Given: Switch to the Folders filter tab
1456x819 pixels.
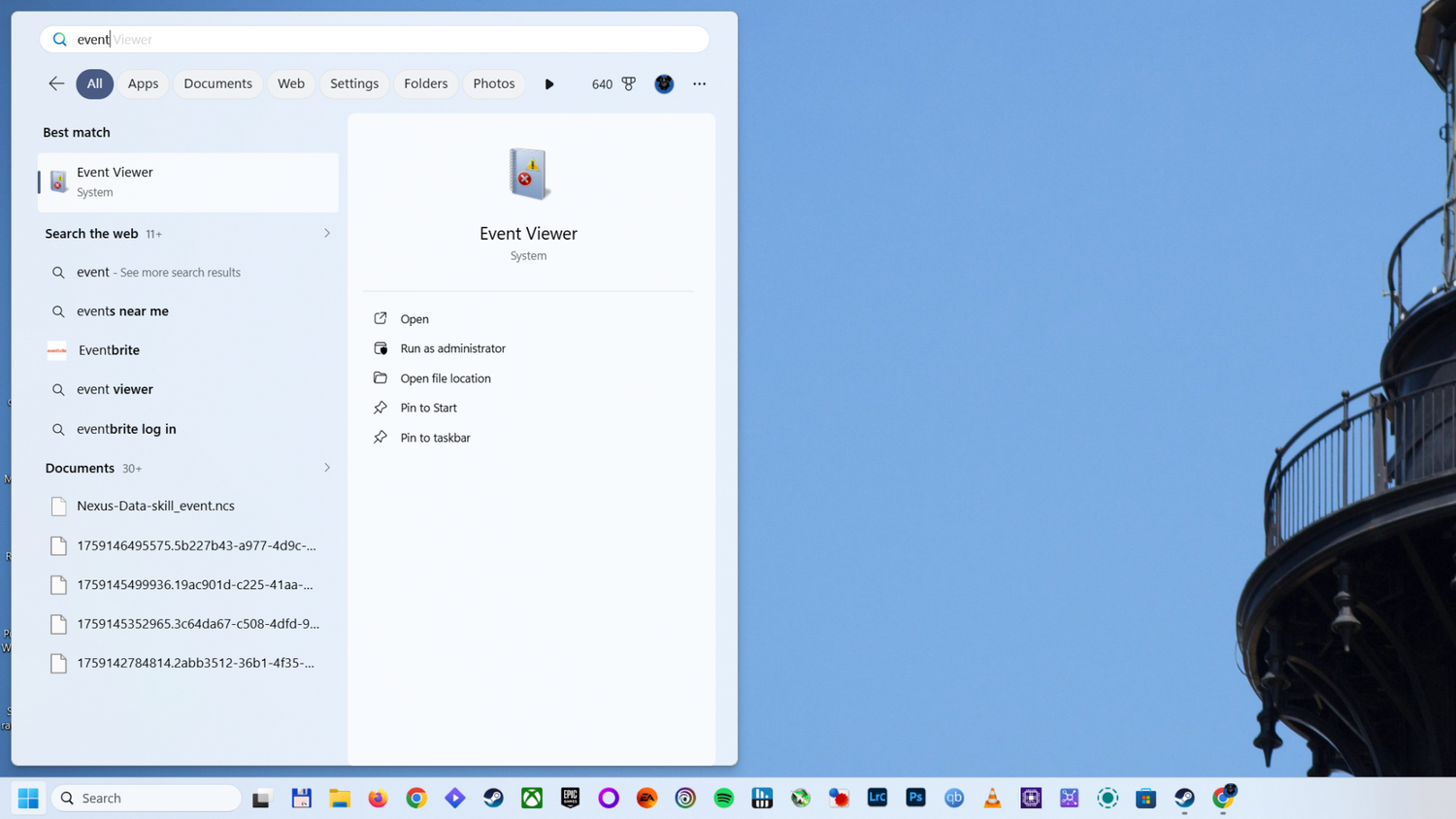Looking at the screenshot, I should pos(426,83).
